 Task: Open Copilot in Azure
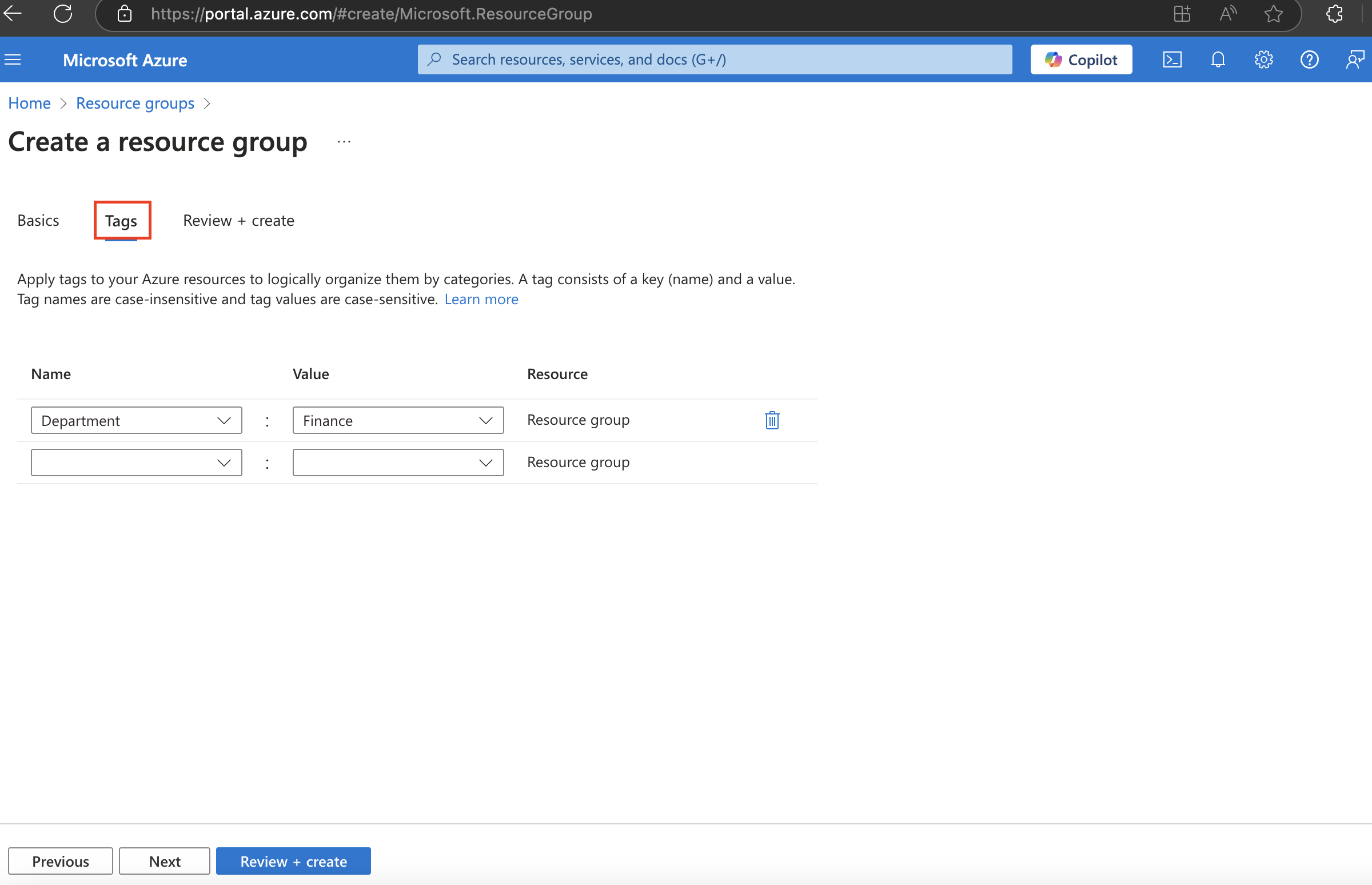coord(1080,60)
